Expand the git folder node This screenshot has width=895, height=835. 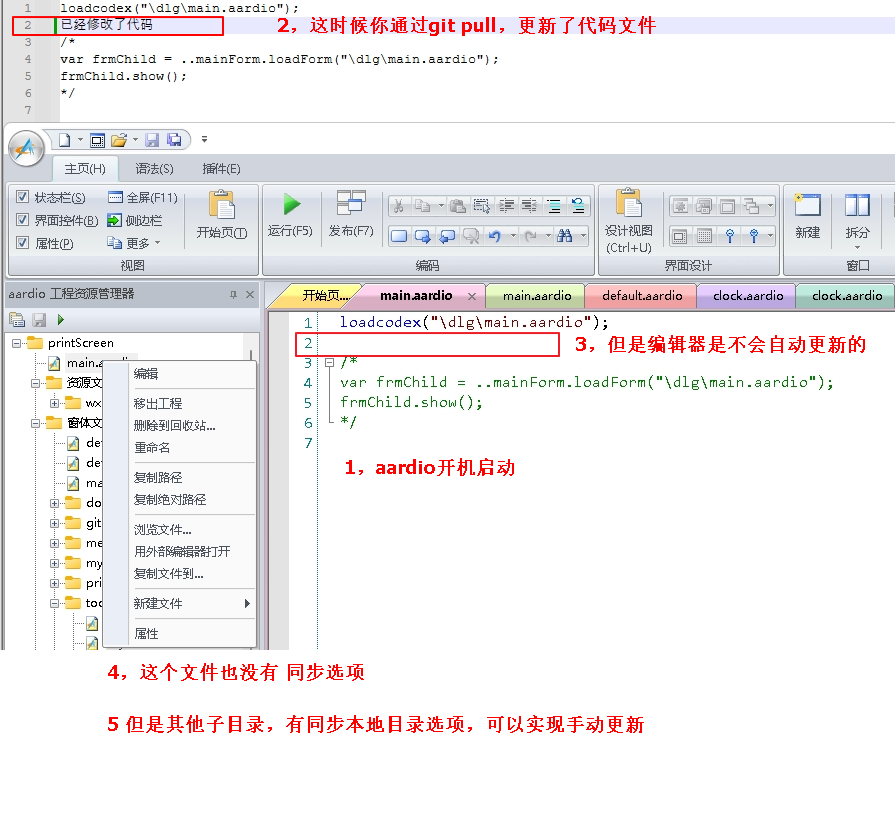54,523
